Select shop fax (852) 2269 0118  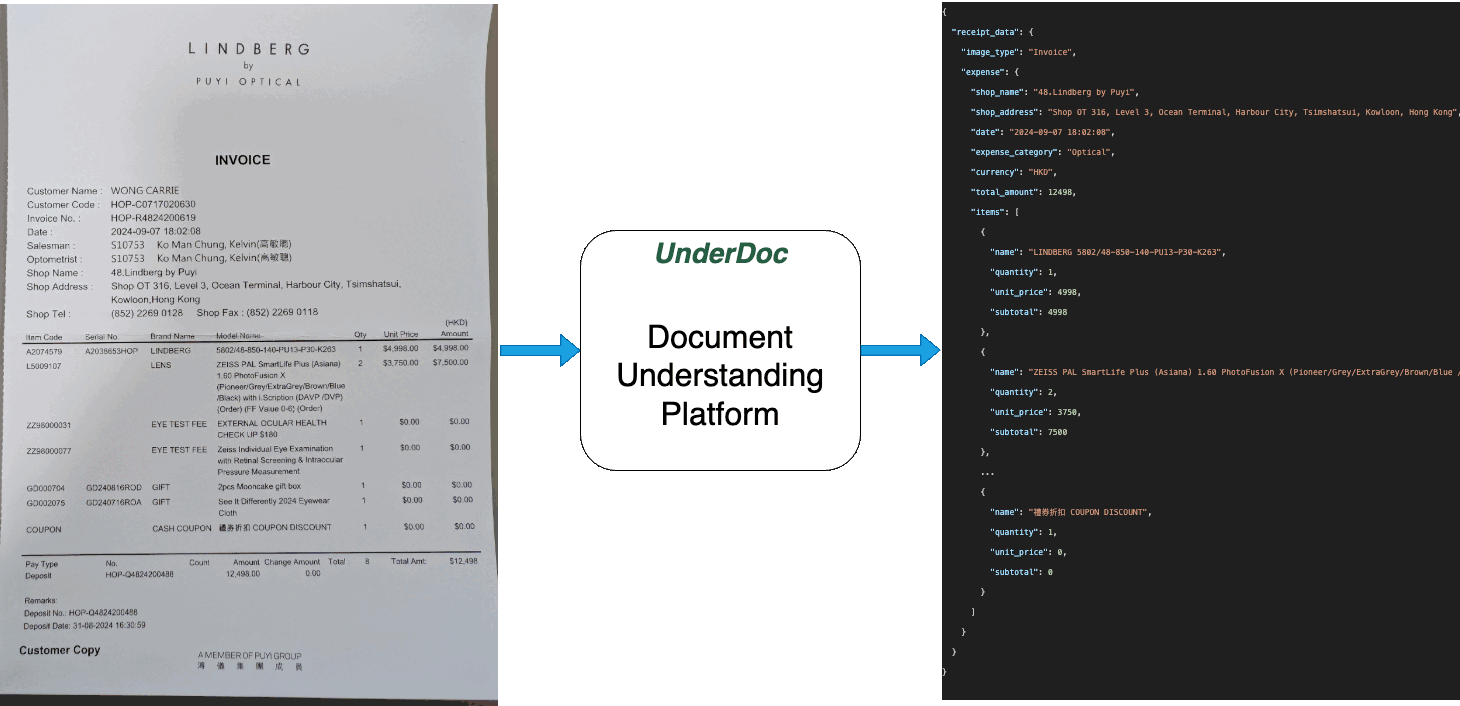tap(281, 312)
